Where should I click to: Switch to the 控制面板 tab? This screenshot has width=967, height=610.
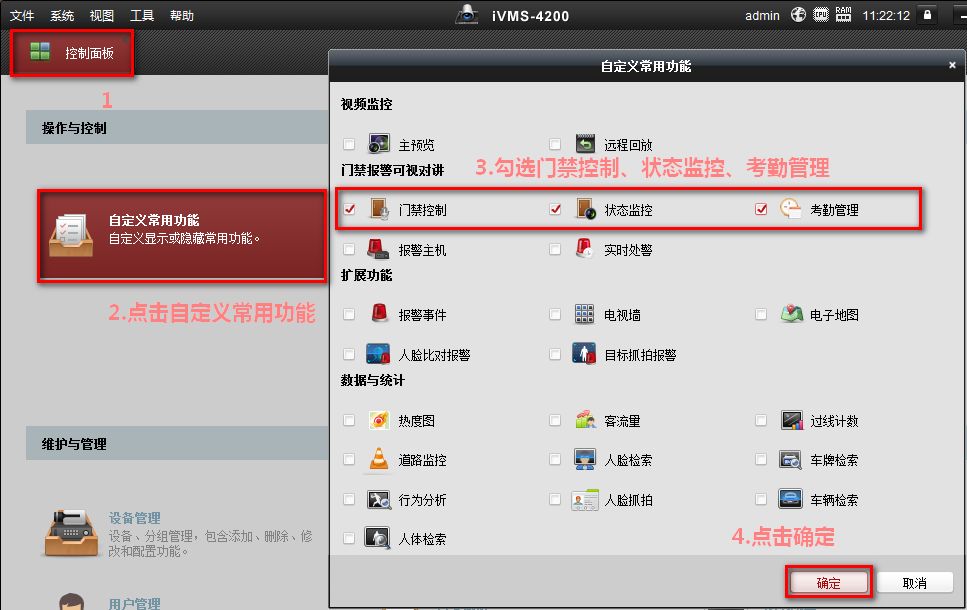72,52
